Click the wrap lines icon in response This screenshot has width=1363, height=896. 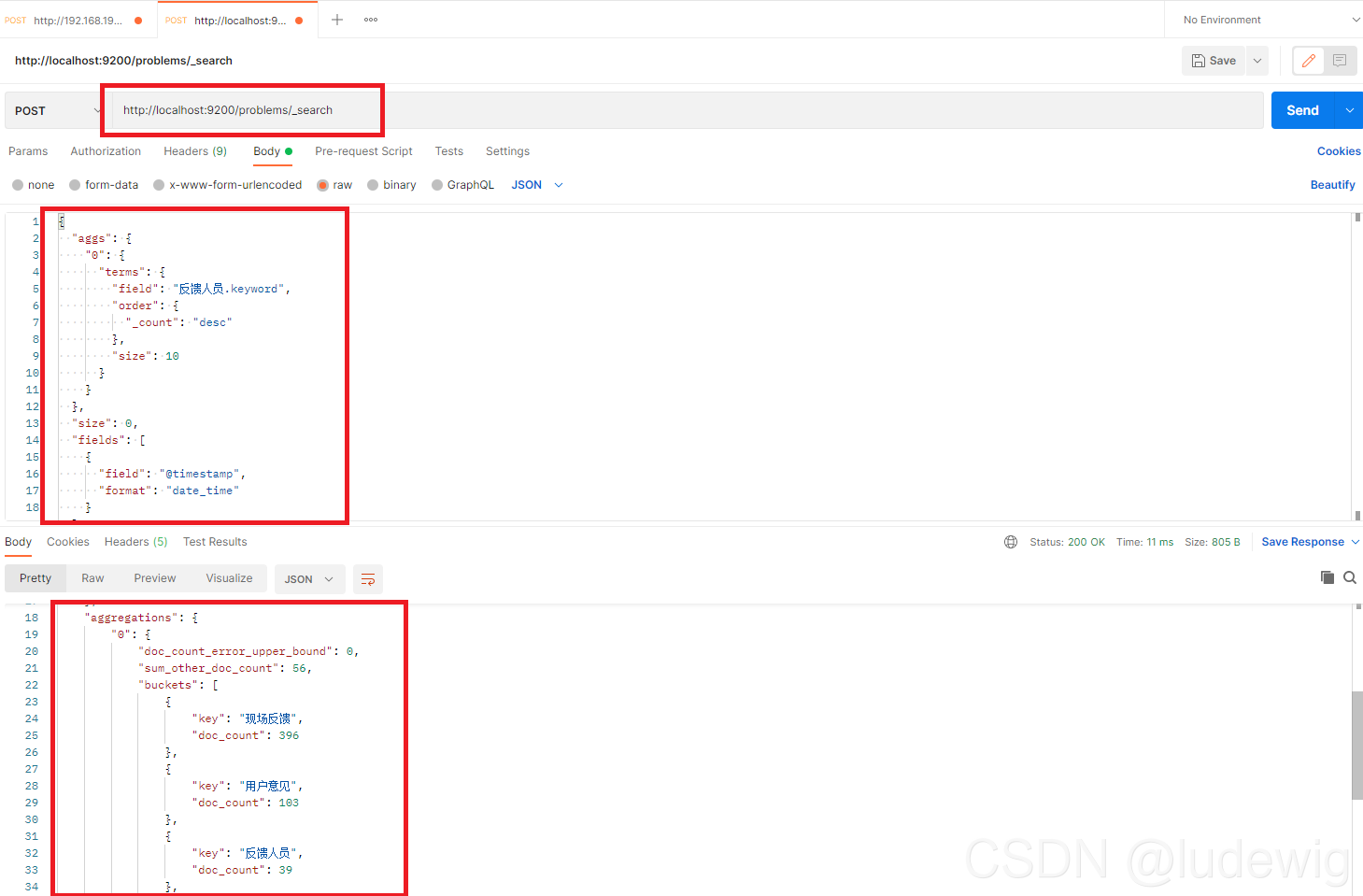(x=368, y=579)
